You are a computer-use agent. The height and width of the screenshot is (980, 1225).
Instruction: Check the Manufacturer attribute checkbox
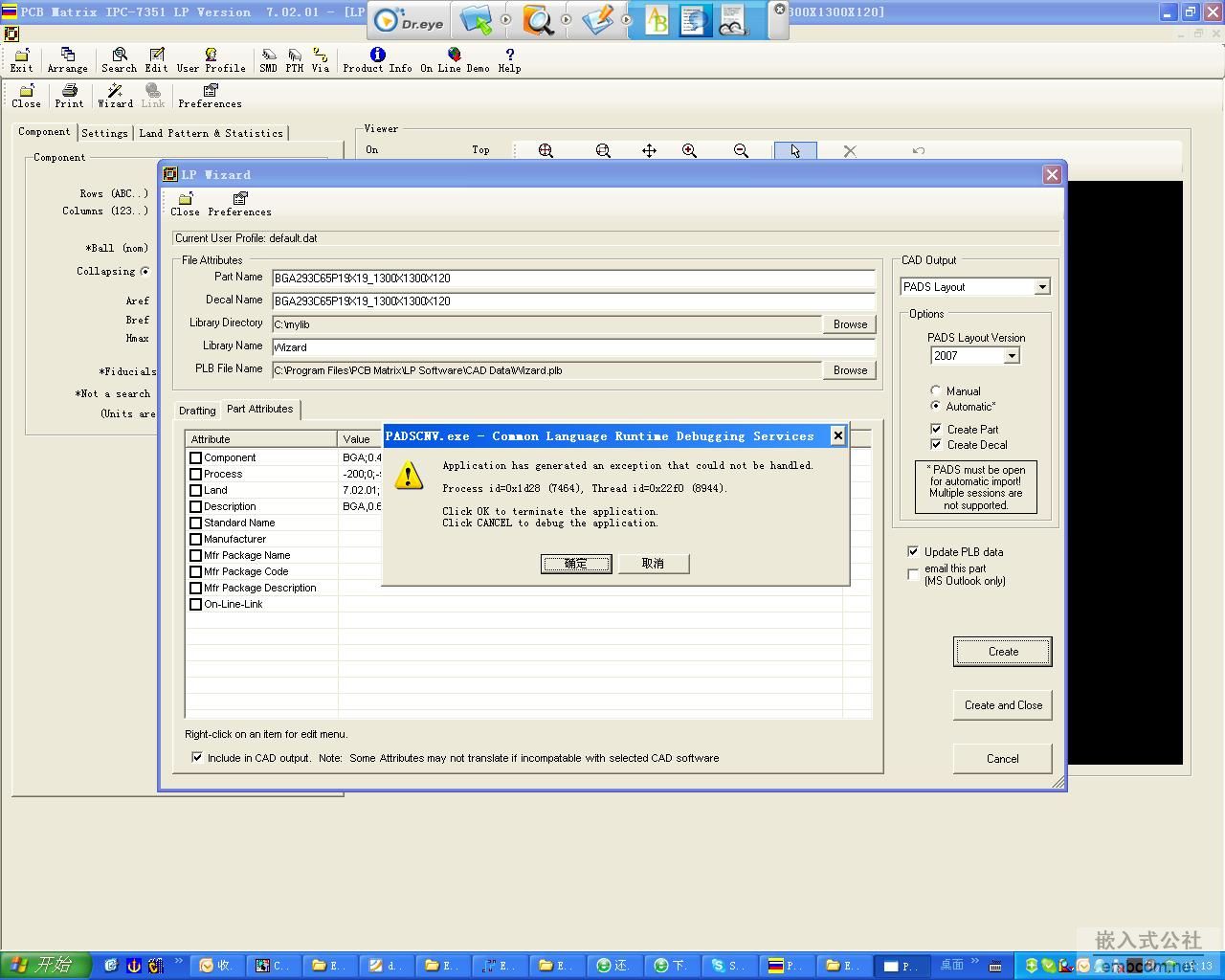click(196, 540)
